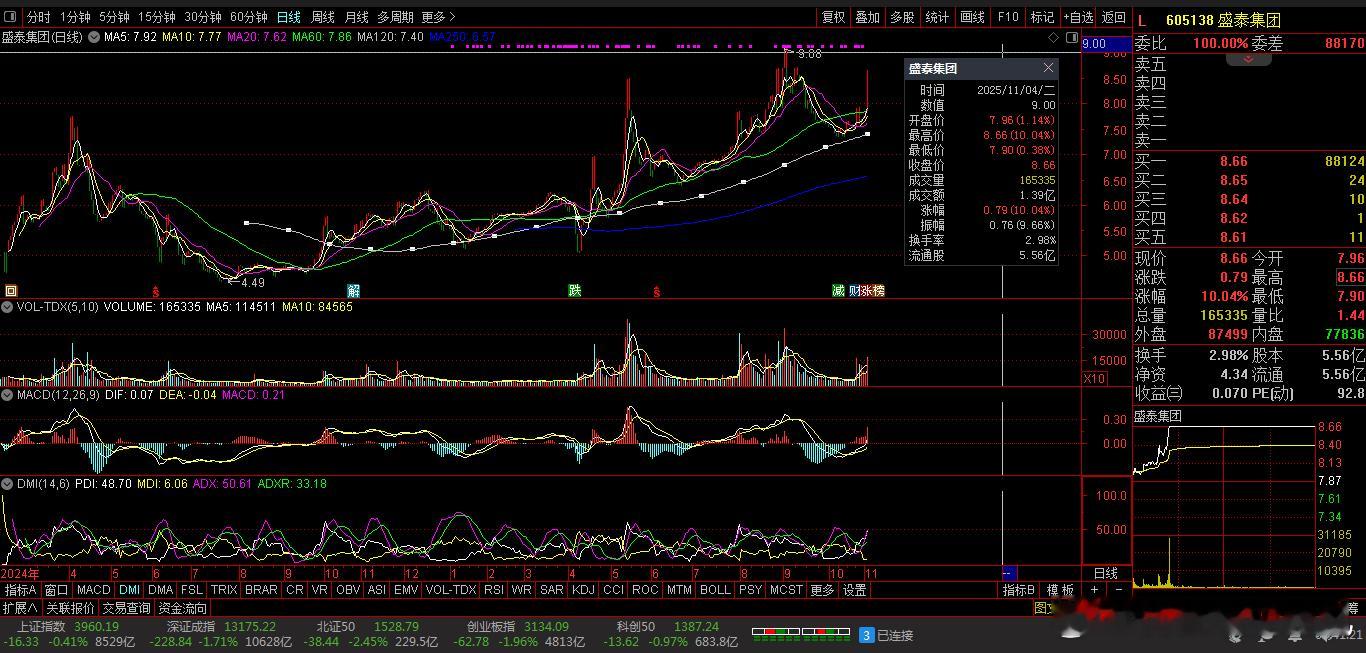Select the VOL-TDX indicator tab
1366x653 pixels.
[451, 591]
